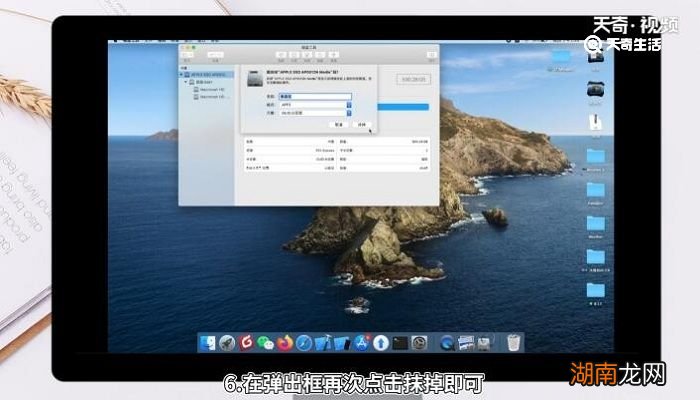The width and height of the screenshot is (700, 400).
Task: Click the Name text field in the erase dialog
Action: click(x=315, y=96)
